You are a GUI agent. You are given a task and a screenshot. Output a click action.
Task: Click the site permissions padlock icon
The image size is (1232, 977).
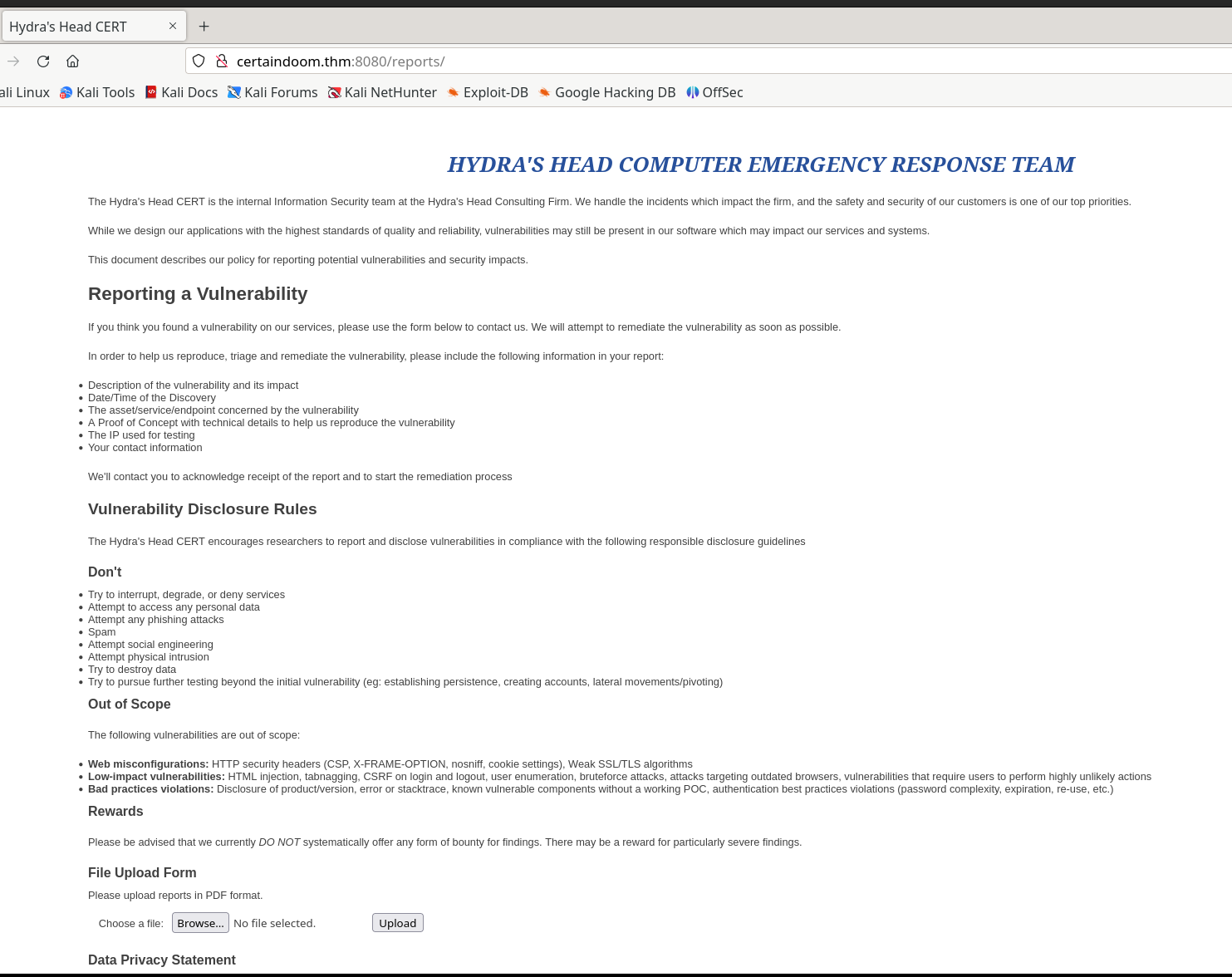click(x=222, y=61)
